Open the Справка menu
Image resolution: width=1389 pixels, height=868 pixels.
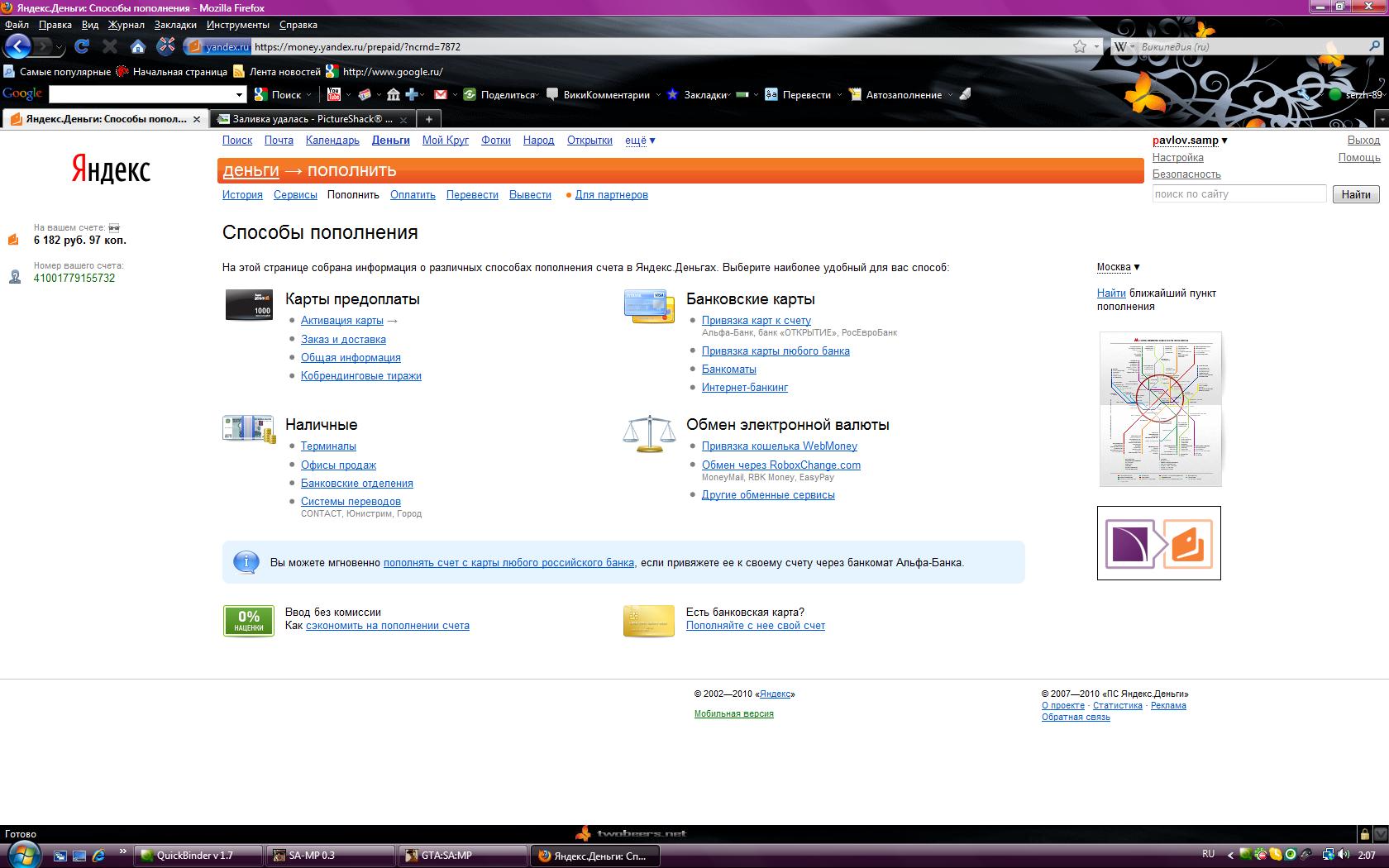click(x=298, y=25)
